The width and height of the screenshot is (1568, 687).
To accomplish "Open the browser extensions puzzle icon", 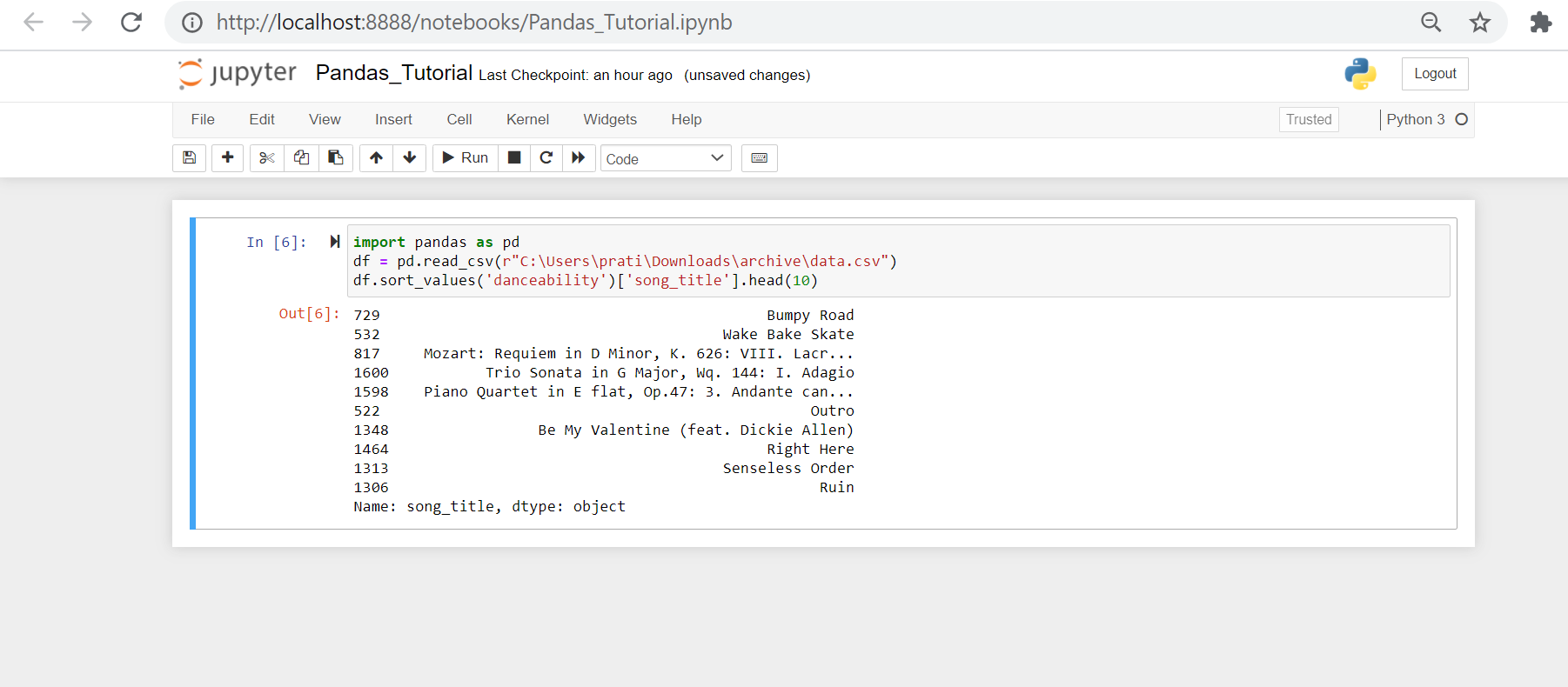I will 1540,22.
